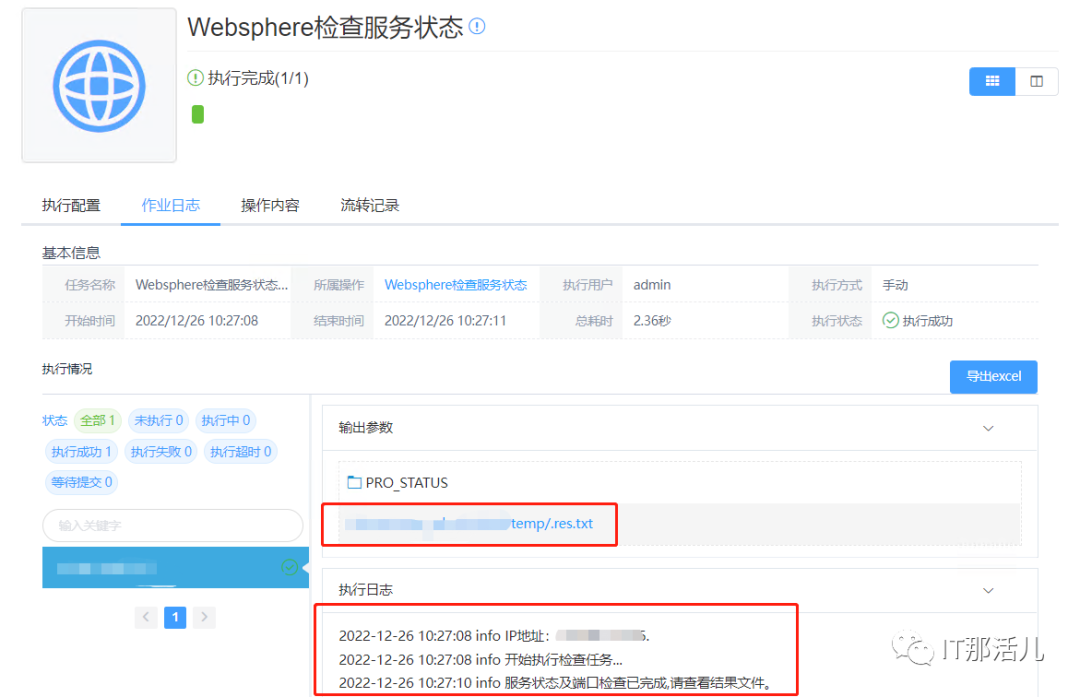Click the 基本信息 section heading
1080x697 pixels.
[x=71, y=253]
